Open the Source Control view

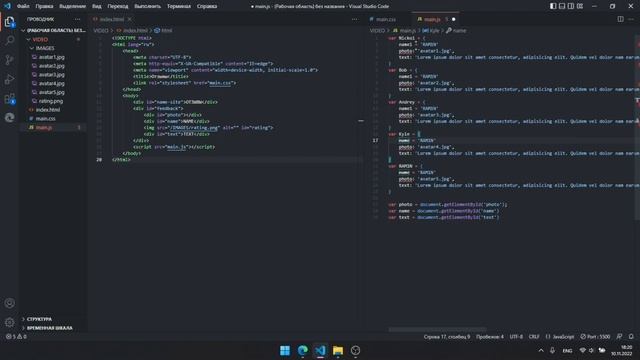(x=9, y=60)
